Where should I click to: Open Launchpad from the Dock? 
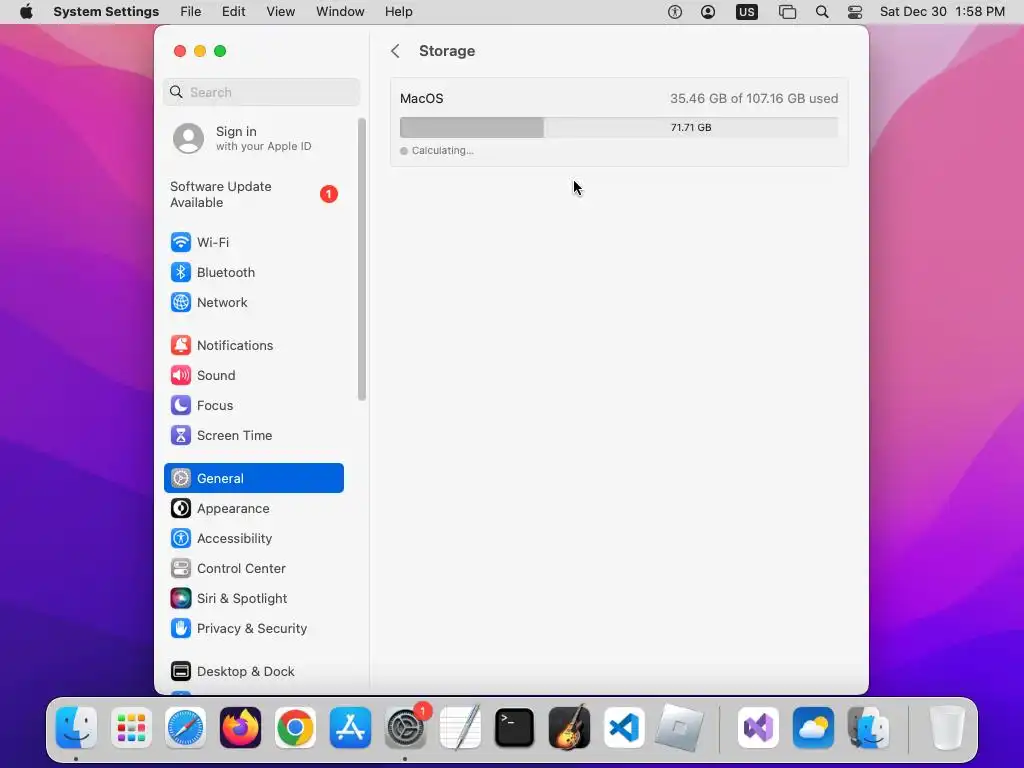pyautogui.click(x=131, y=728)
